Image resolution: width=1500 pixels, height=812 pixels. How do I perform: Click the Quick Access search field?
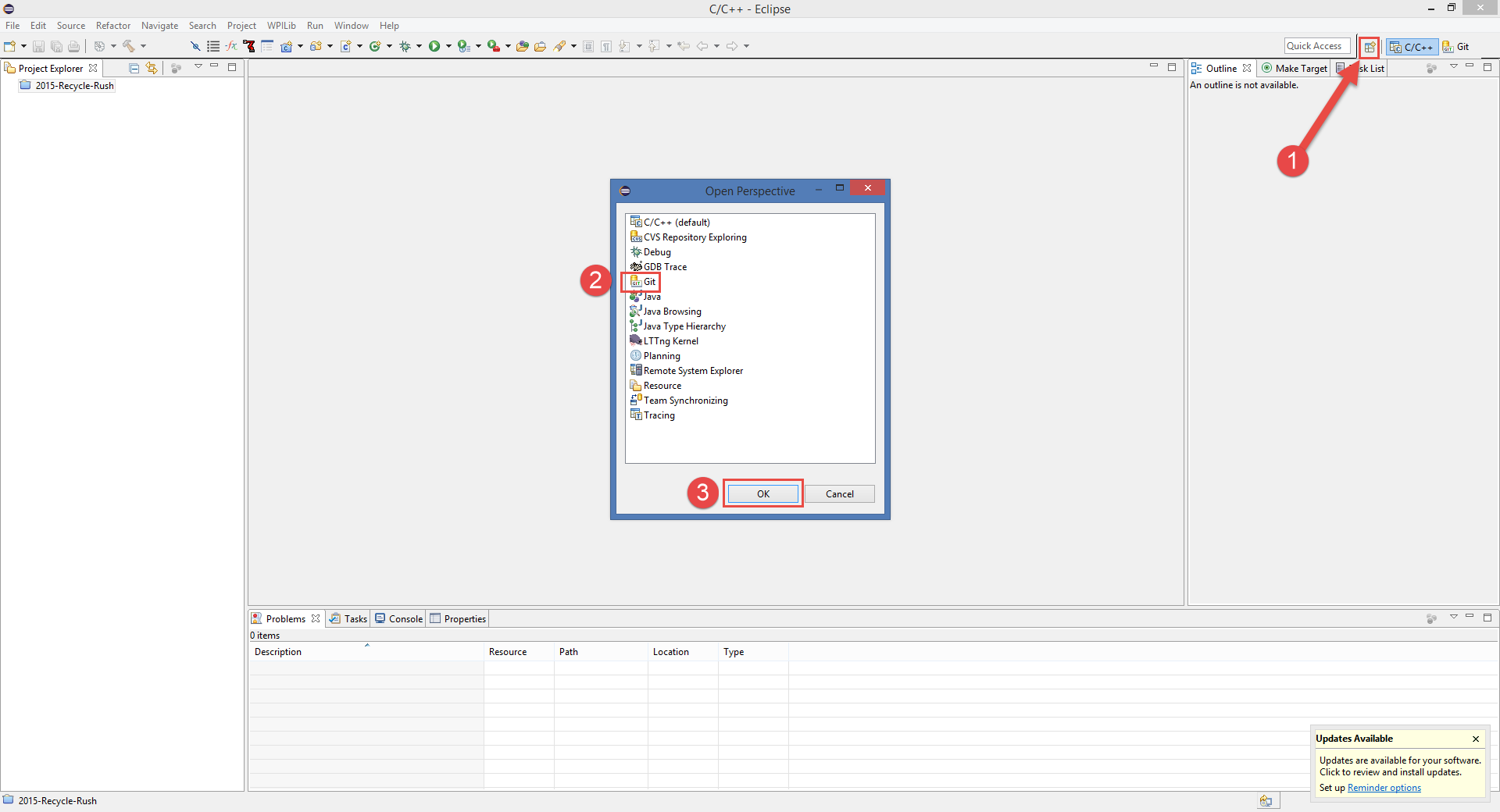pyautogui.click(x=1317, y=46)
